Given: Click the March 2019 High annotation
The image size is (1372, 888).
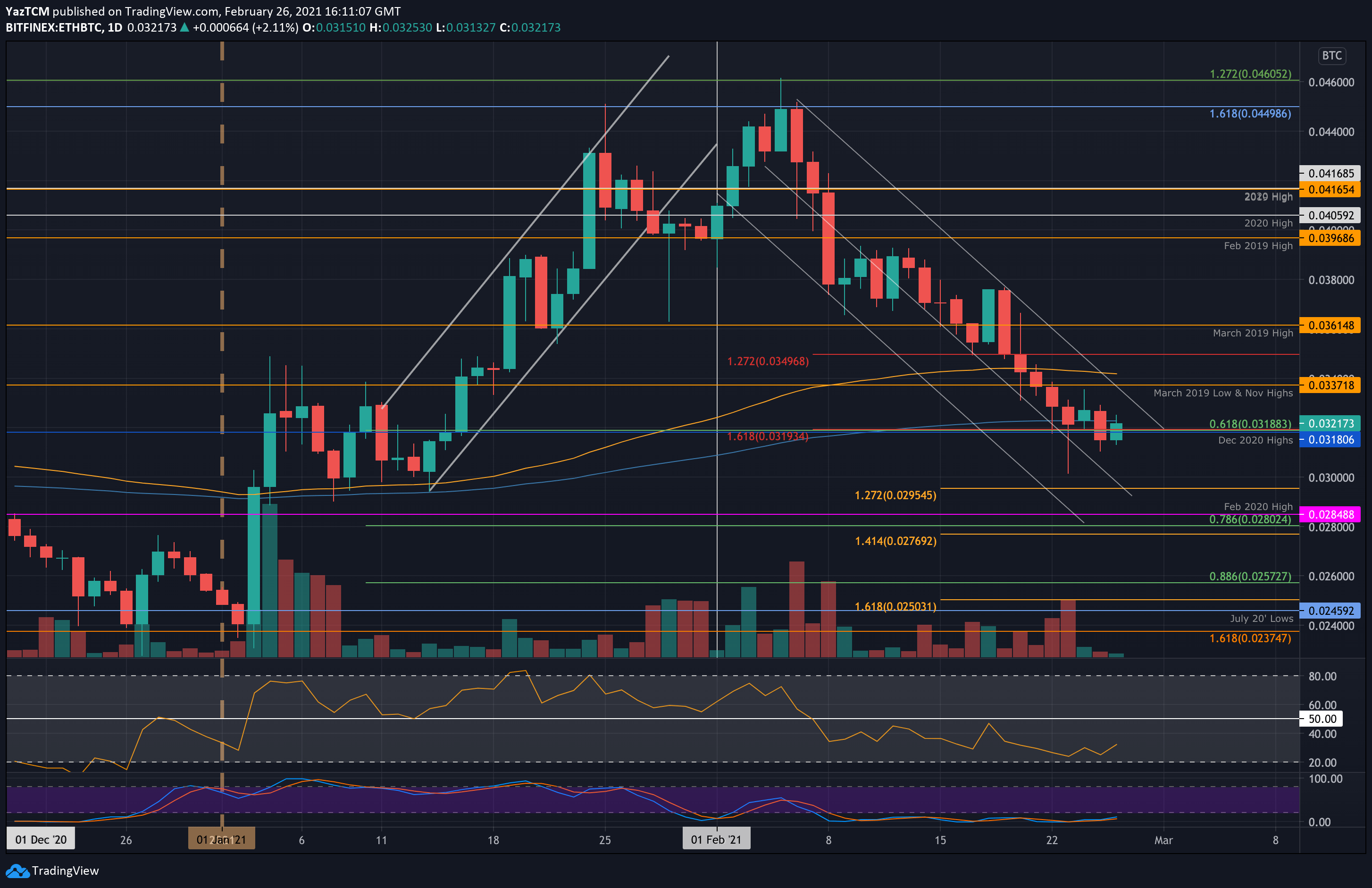Looking at the screenshot, I should [1253, 333].
